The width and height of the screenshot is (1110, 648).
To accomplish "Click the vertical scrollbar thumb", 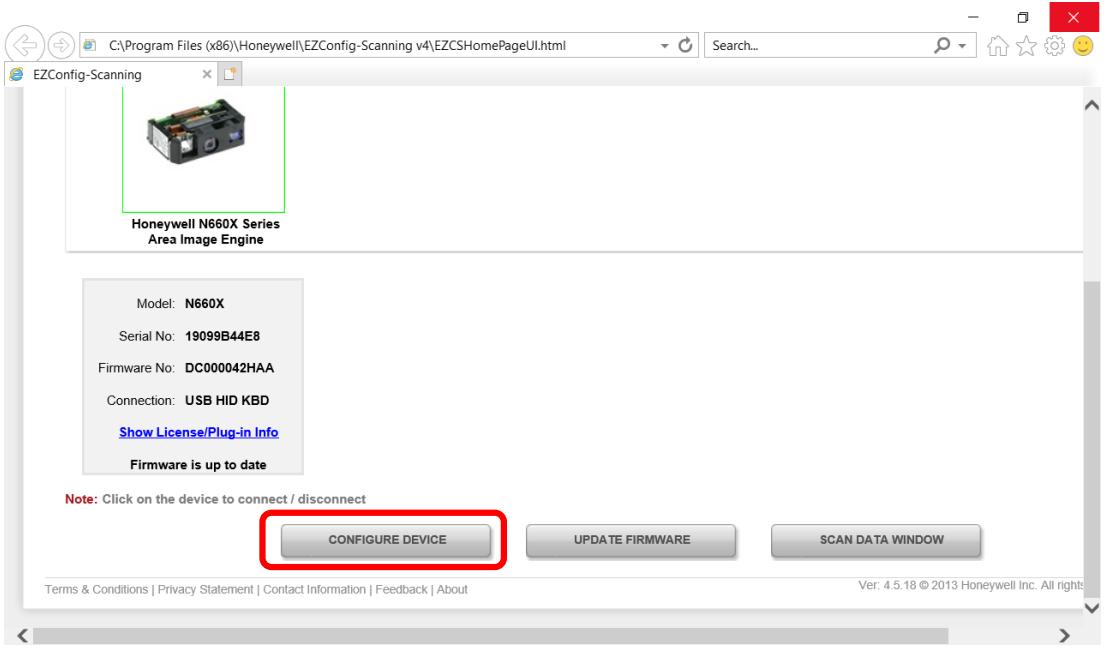I will point(1092,439).
